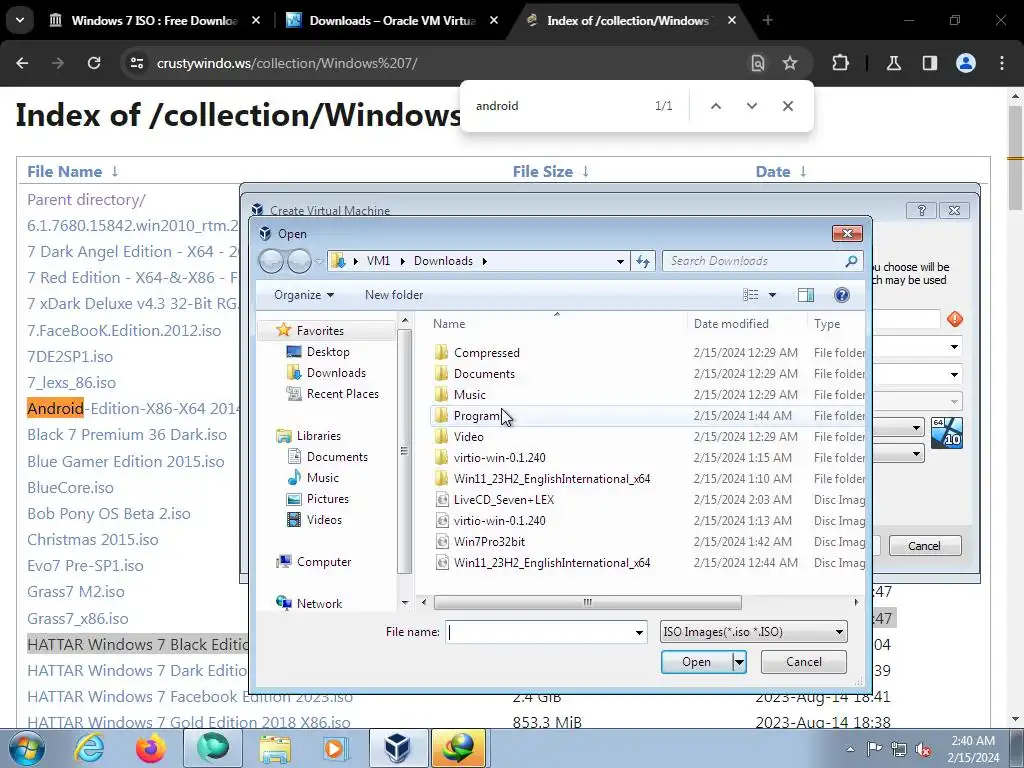Toggle the preview pane icon
The width and height of the screenshot is (1024, 768).
806,295
